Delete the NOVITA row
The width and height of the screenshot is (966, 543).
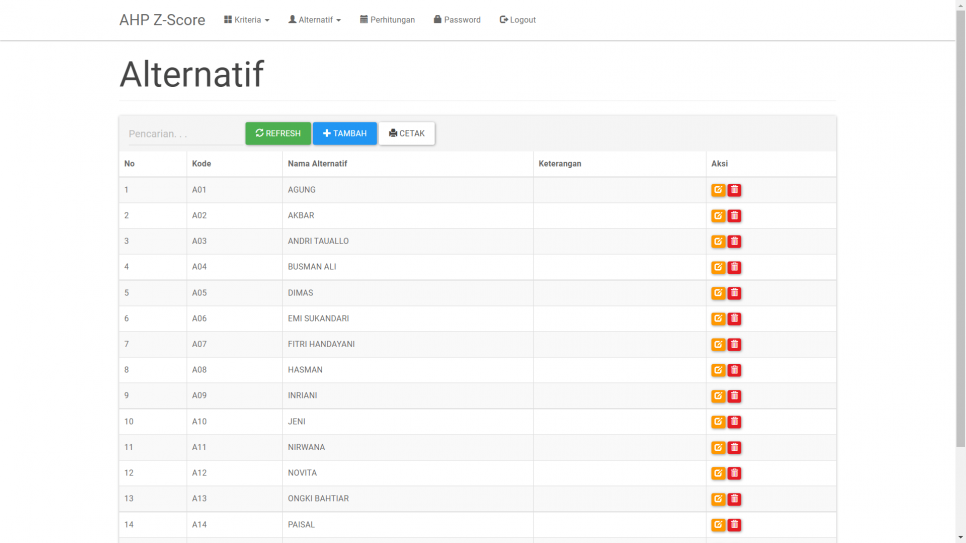[x=734, y=473]
